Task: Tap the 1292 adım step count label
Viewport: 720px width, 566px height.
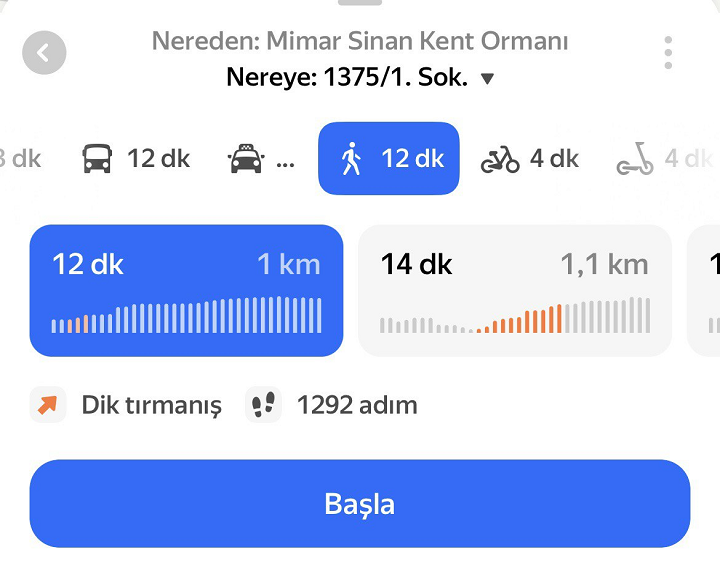Action: pyautogui.click(x=357, y=405)
